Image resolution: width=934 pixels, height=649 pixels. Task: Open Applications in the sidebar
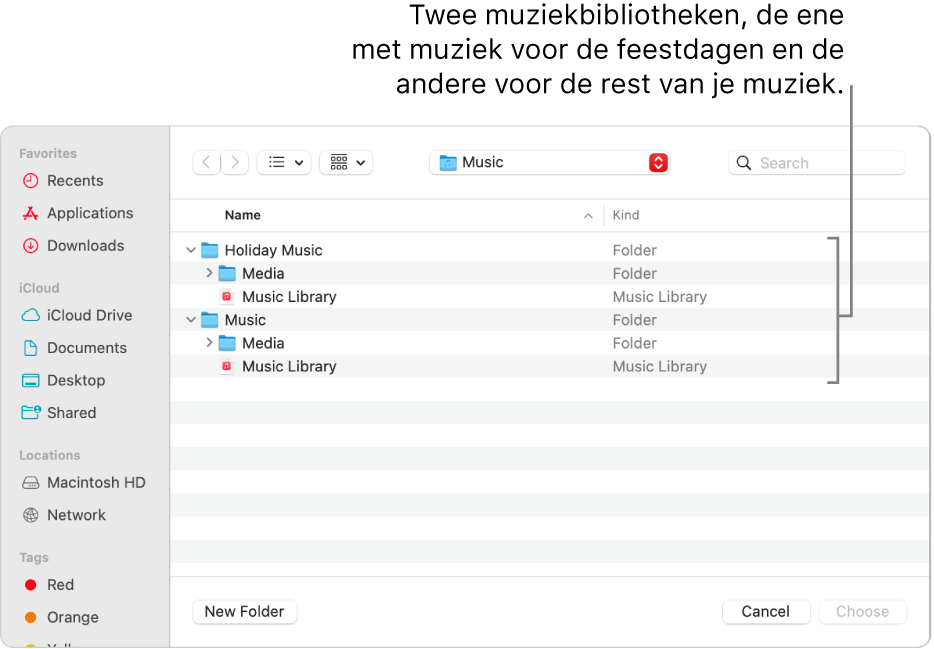point(89,213)
